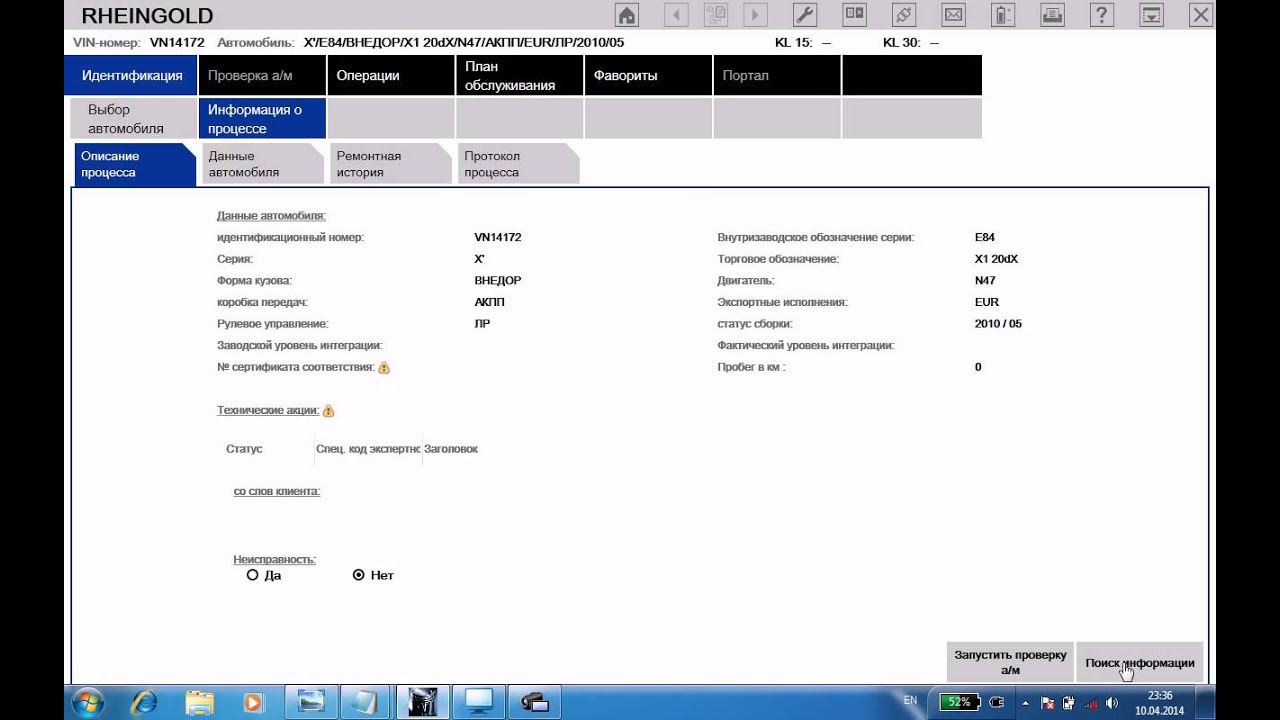Open the Проверка а/м tab
Screen dimensions: 1280x720
262,75
